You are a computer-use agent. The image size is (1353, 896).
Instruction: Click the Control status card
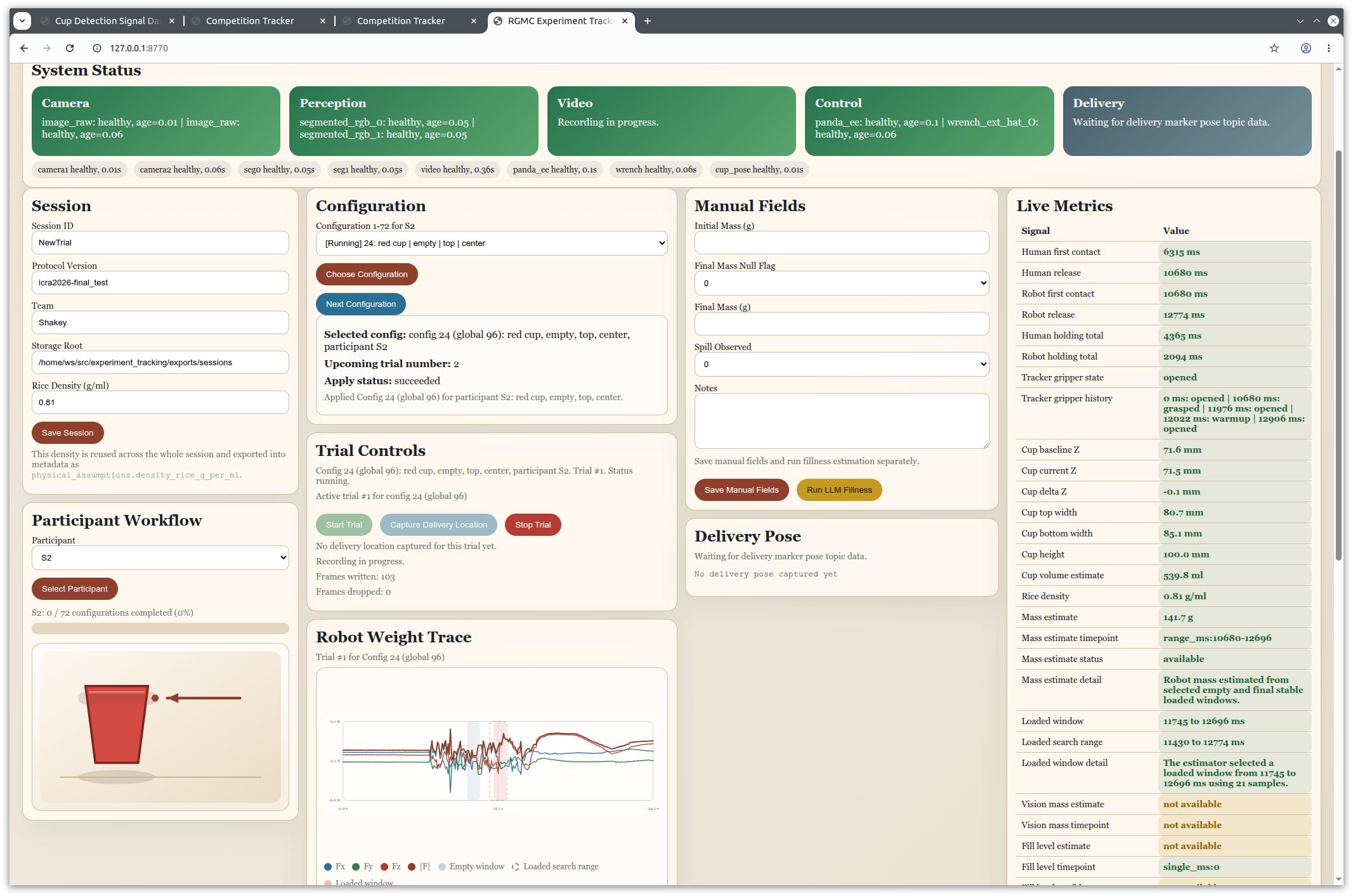[929, 121]
